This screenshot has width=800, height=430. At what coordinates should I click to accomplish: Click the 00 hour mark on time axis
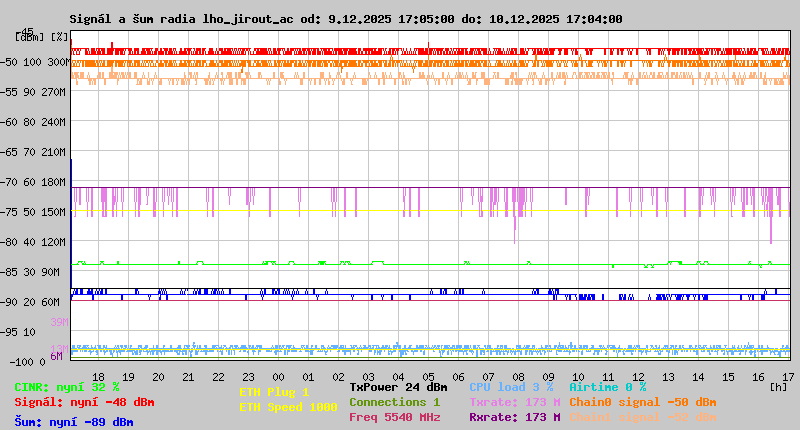click(x=279, y=377)
